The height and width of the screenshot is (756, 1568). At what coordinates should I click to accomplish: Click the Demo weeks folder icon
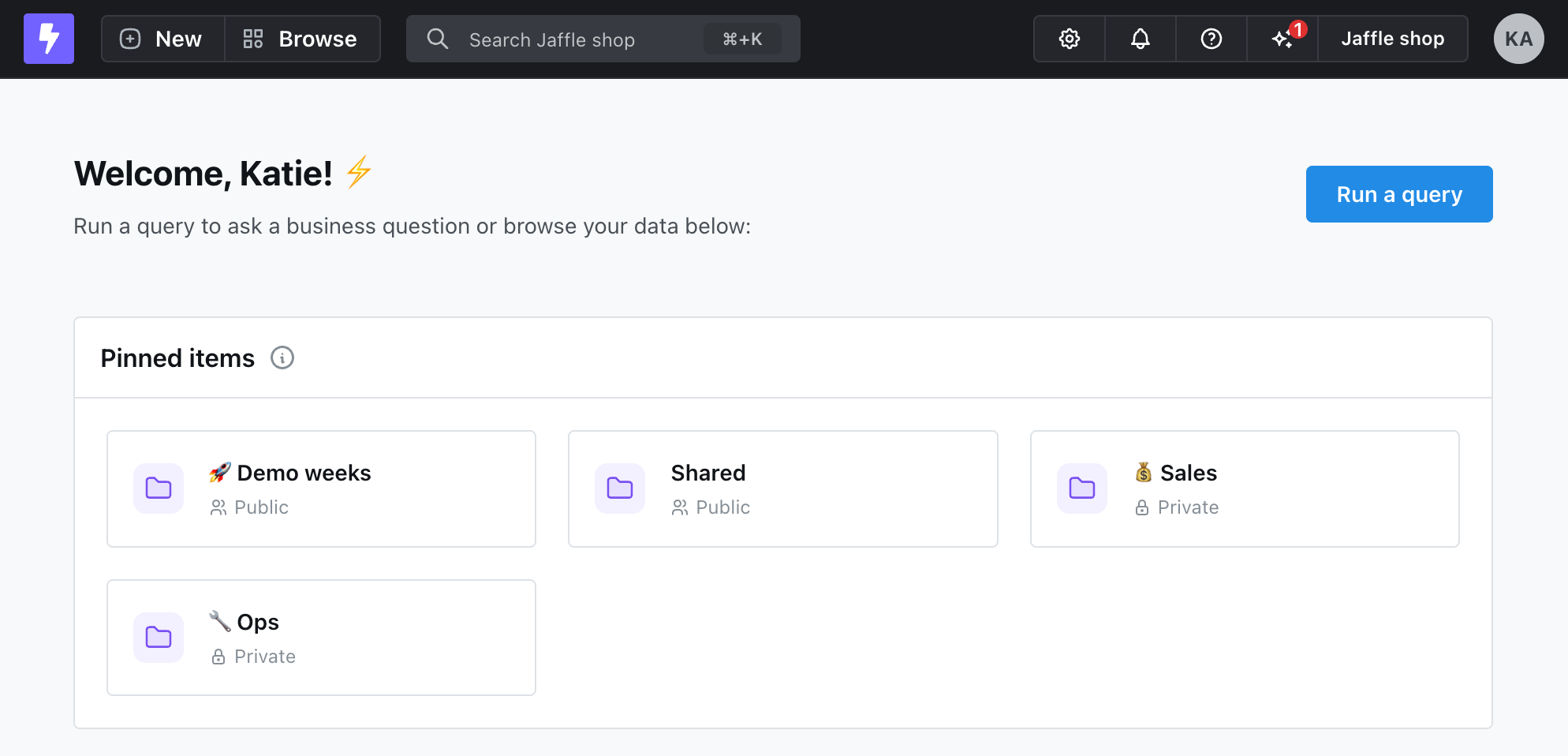pos(159,488)
